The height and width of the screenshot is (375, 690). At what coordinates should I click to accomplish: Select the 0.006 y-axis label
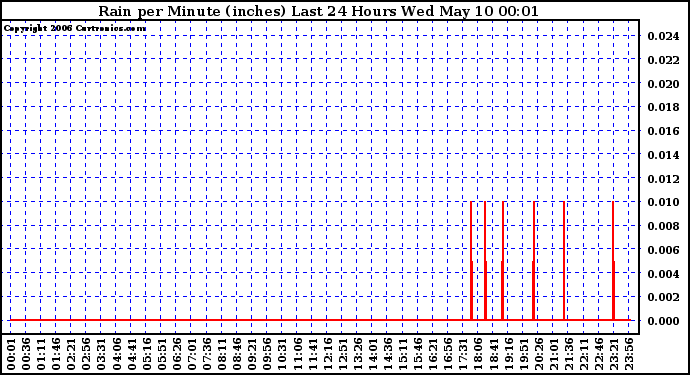pos(663,250)
